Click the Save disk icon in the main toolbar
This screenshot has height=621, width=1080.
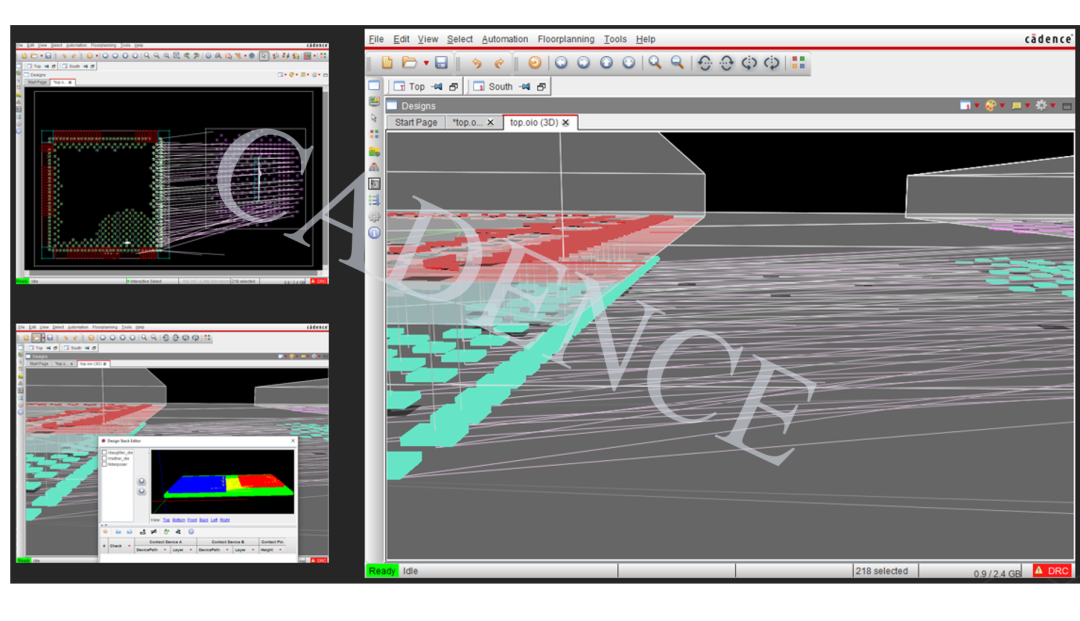441,63
